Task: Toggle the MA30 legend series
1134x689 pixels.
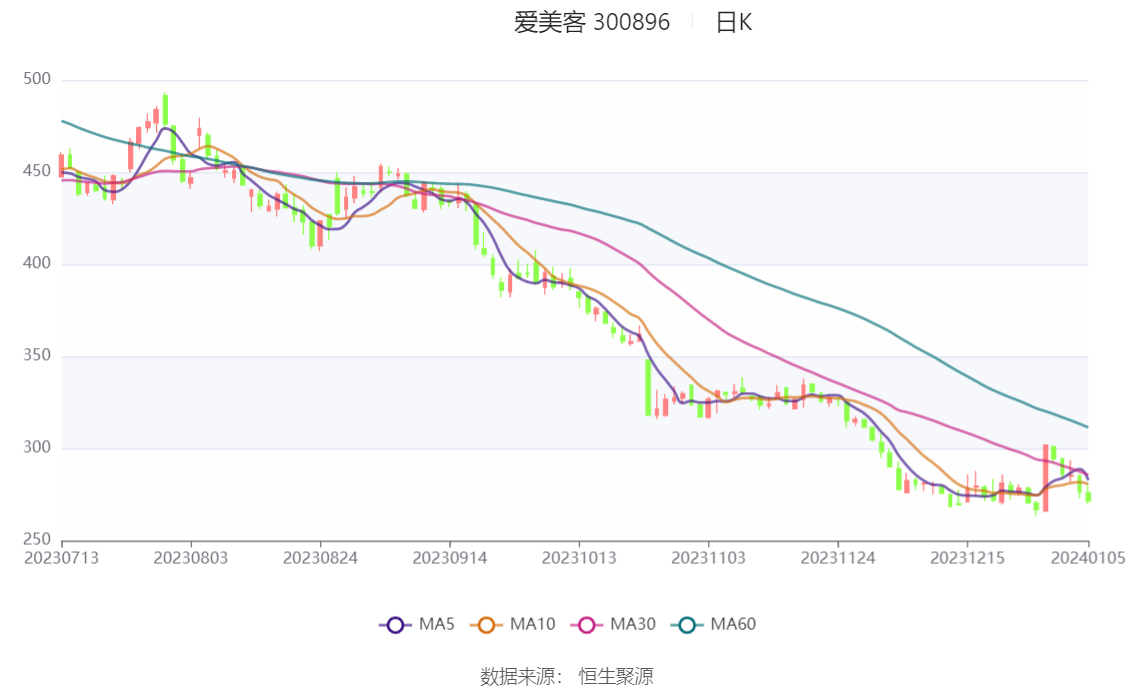Action: pyautogui.click(x=613, y=625)
